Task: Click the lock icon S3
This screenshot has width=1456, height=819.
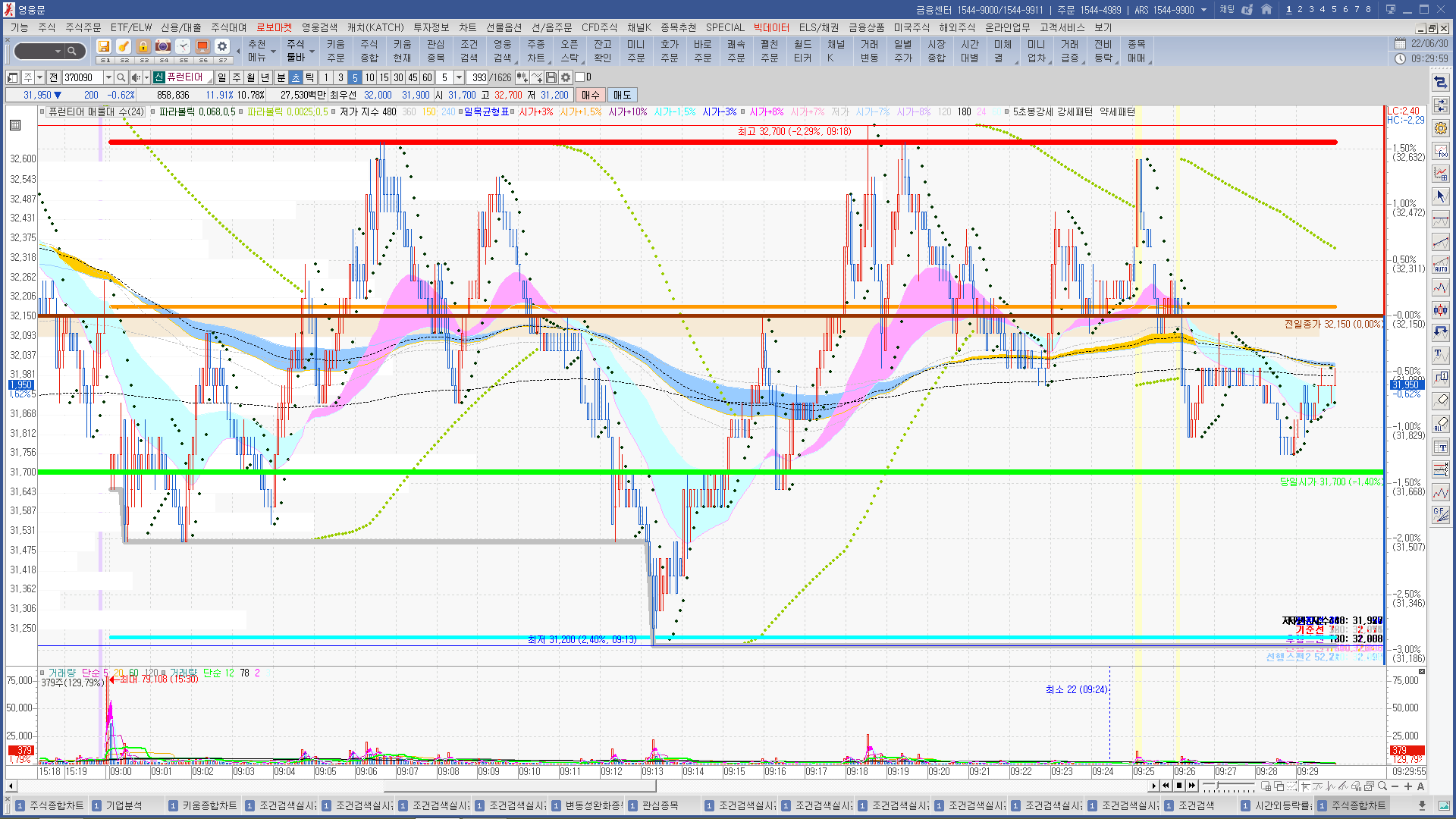Action: pyautogui.click(x=143, y=47)
